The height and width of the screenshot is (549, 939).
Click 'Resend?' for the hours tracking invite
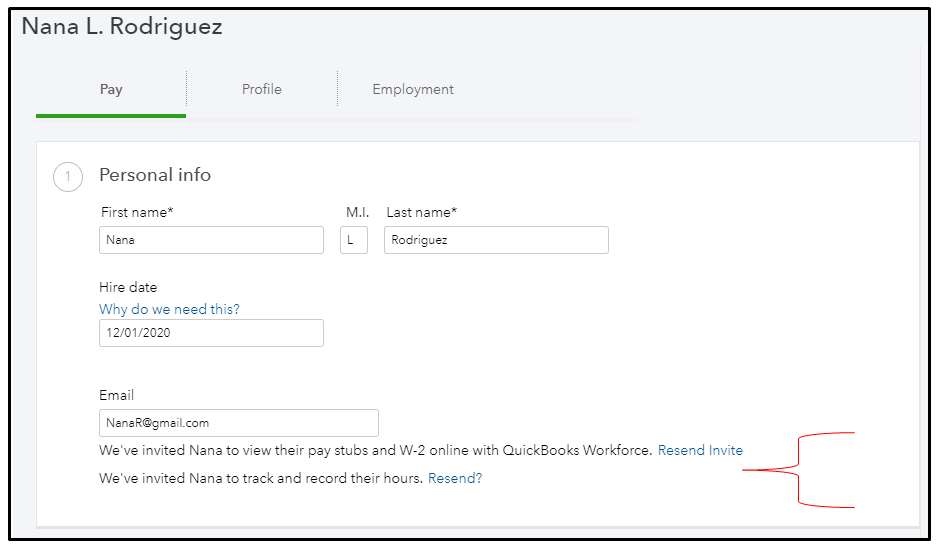coord(455,478)
